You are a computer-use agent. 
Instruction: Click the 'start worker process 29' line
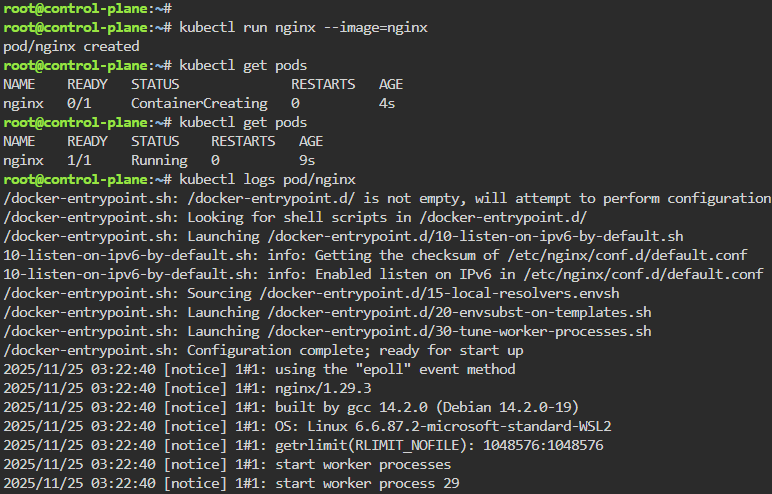coord(355,483)
